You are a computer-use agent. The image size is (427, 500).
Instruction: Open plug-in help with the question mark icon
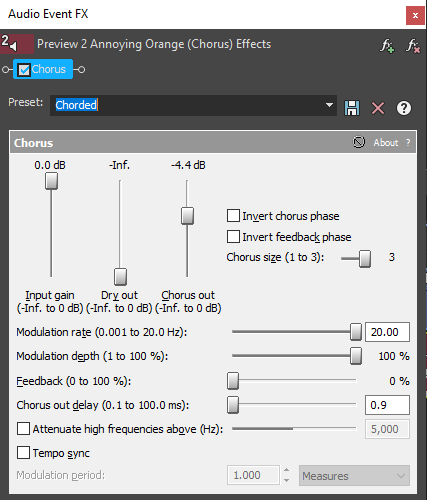[x=404, y=108]
